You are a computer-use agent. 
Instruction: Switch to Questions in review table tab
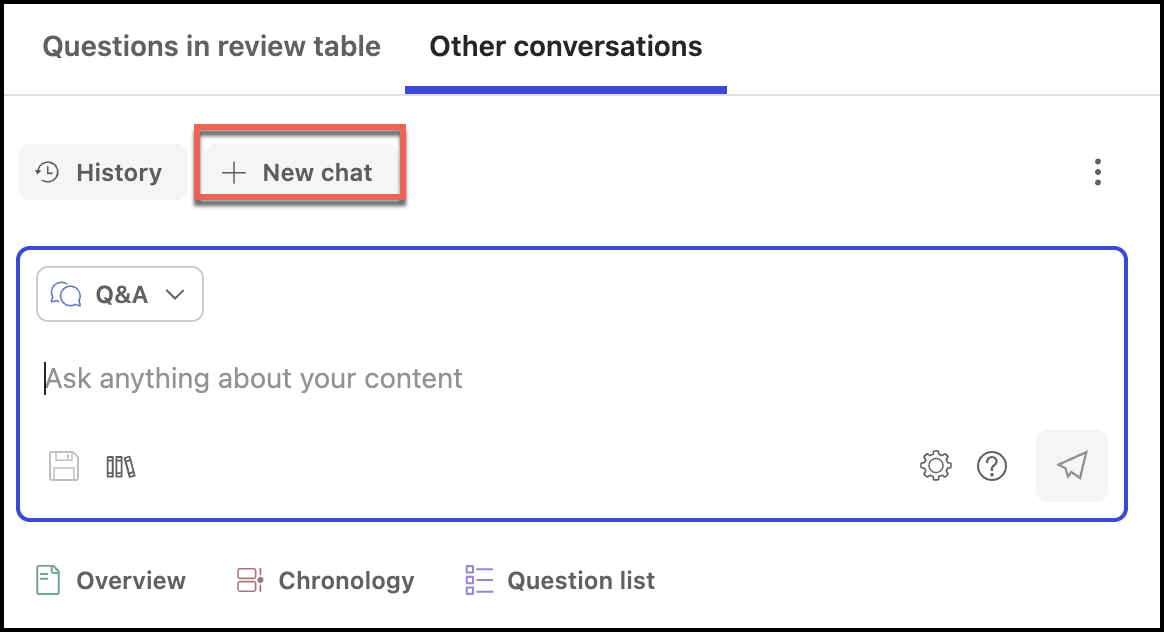pos(211,46)
